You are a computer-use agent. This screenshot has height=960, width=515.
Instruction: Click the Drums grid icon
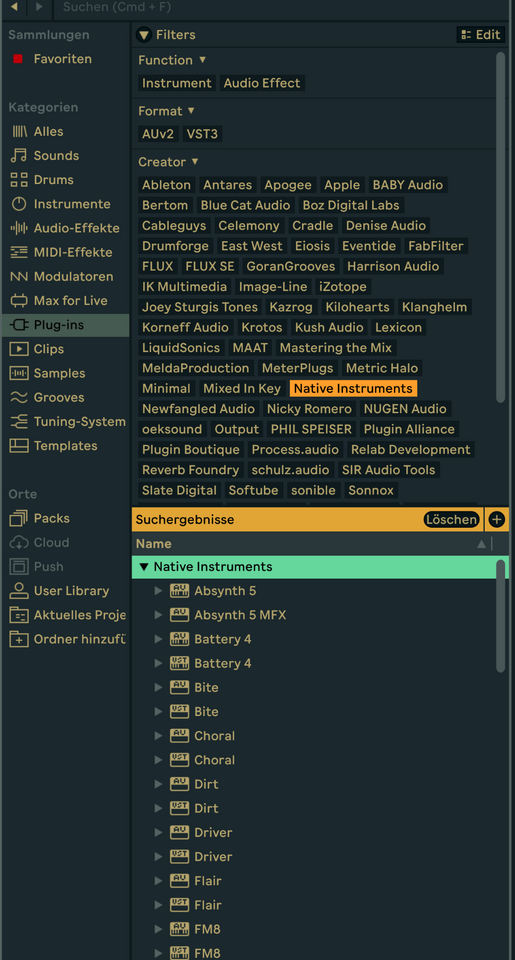[19, 180]
